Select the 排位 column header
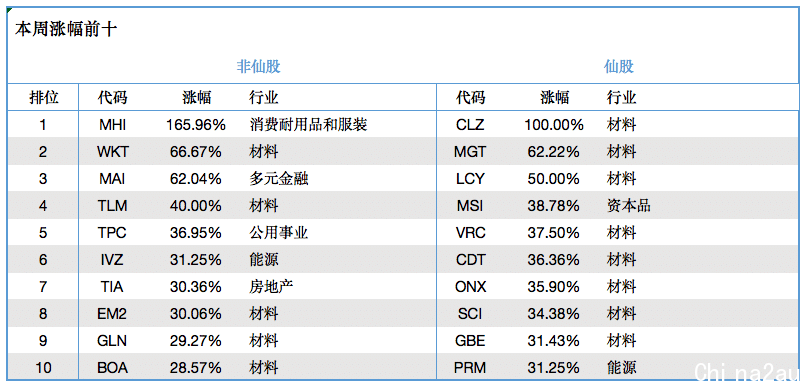Viewport: 805px width, 385px height. point(44,97)
